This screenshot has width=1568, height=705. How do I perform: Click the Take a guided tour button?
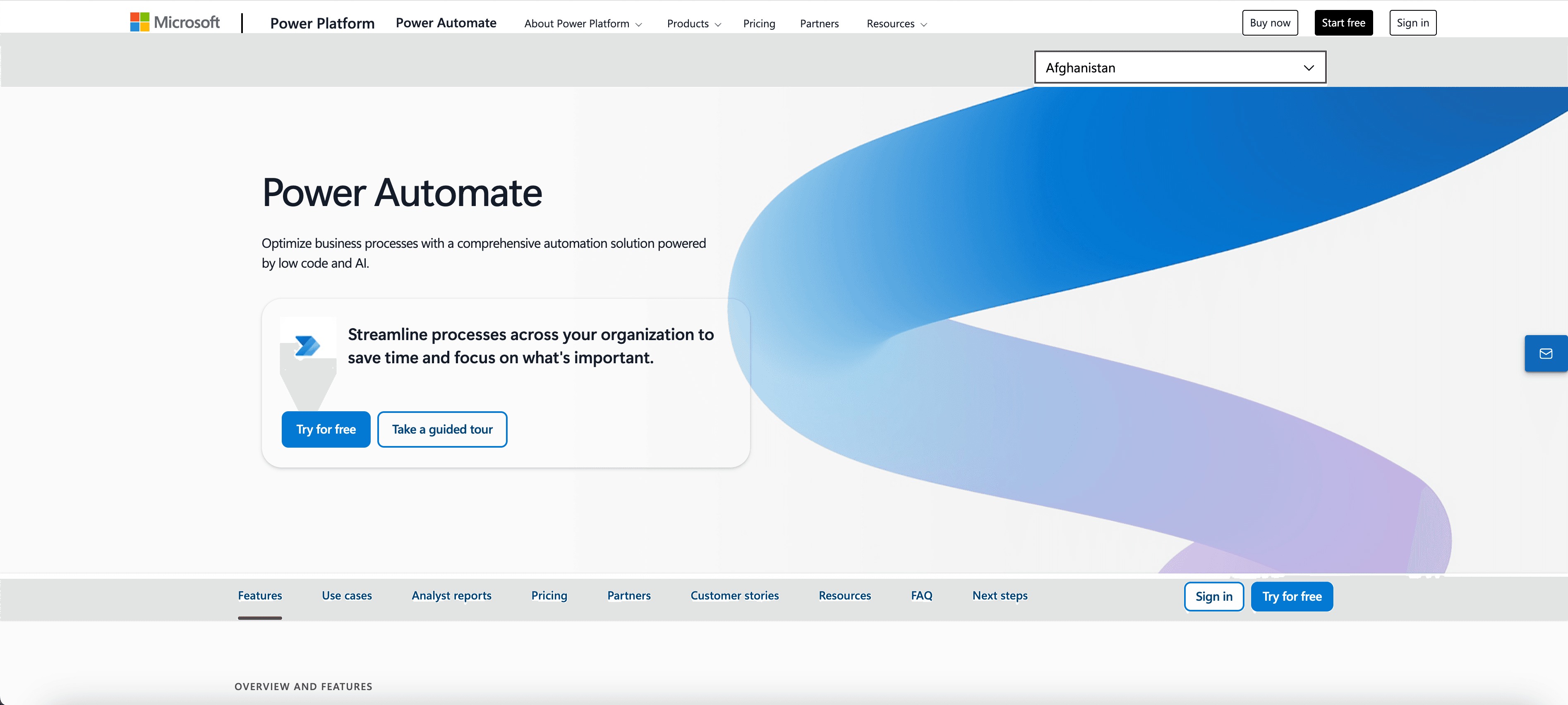[443, 429]
